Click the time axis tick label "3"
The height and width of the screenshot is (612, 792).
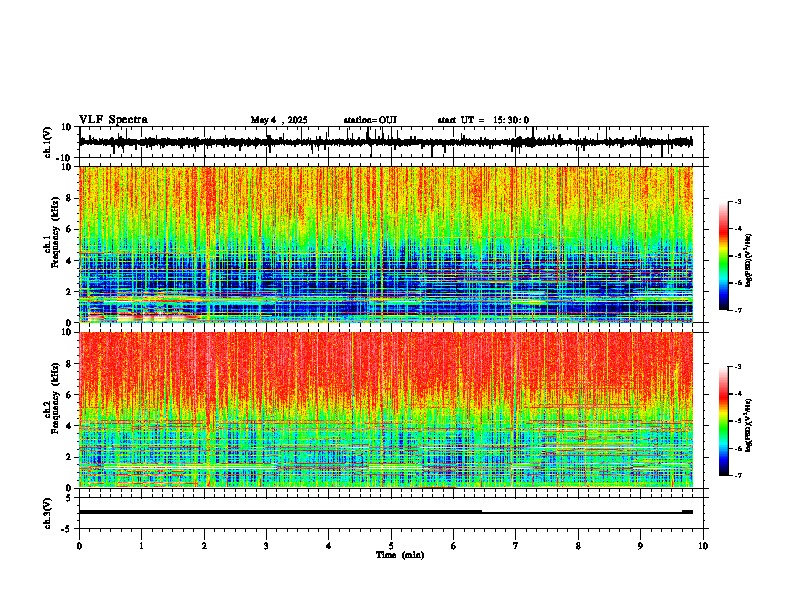266,546
